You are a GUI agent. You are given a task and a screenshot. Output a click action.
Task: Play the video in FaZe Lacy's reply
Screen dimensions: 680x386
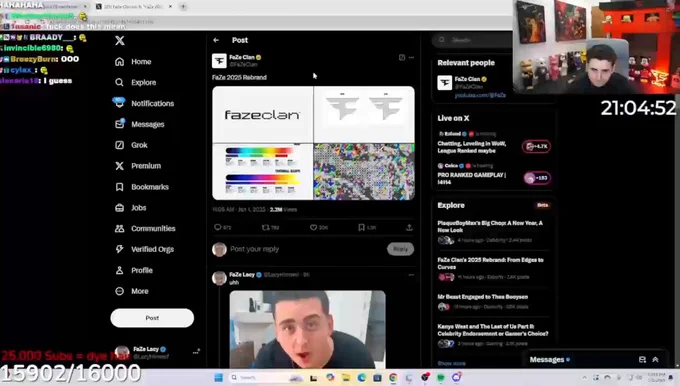307,329
